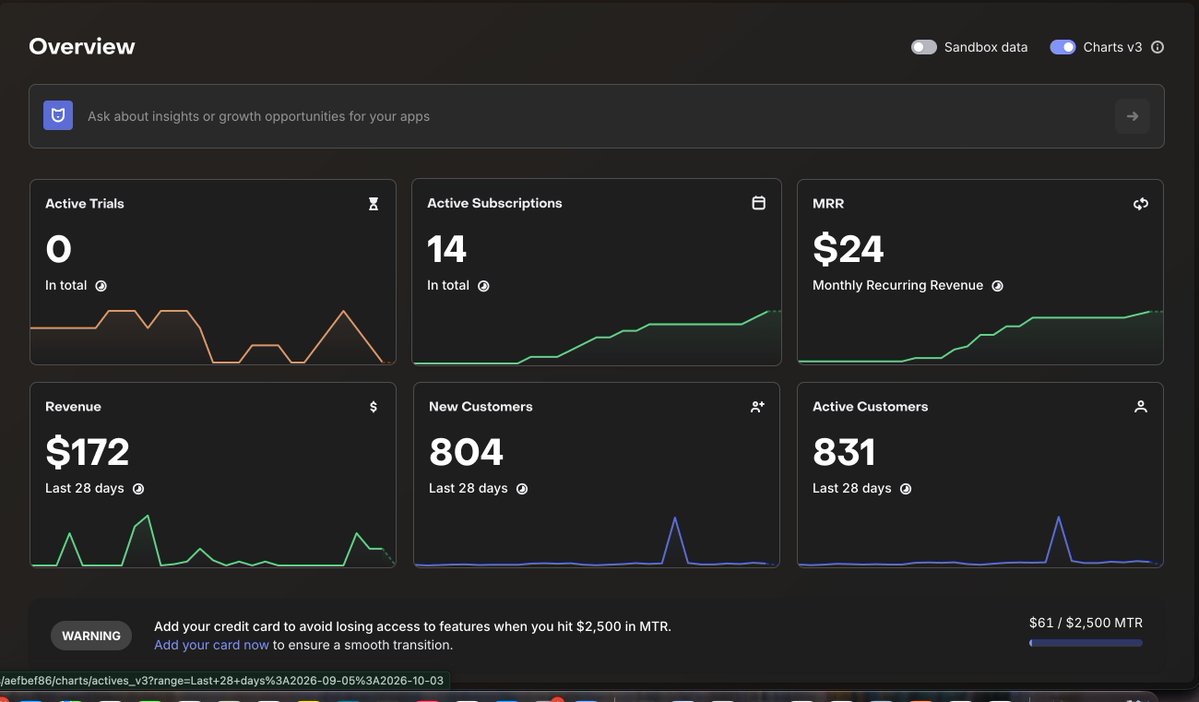The width and height of the screenshot is (1199, 702).
Task: Click the Revenue green sparkline chart
Action: [x=213, y=541]
